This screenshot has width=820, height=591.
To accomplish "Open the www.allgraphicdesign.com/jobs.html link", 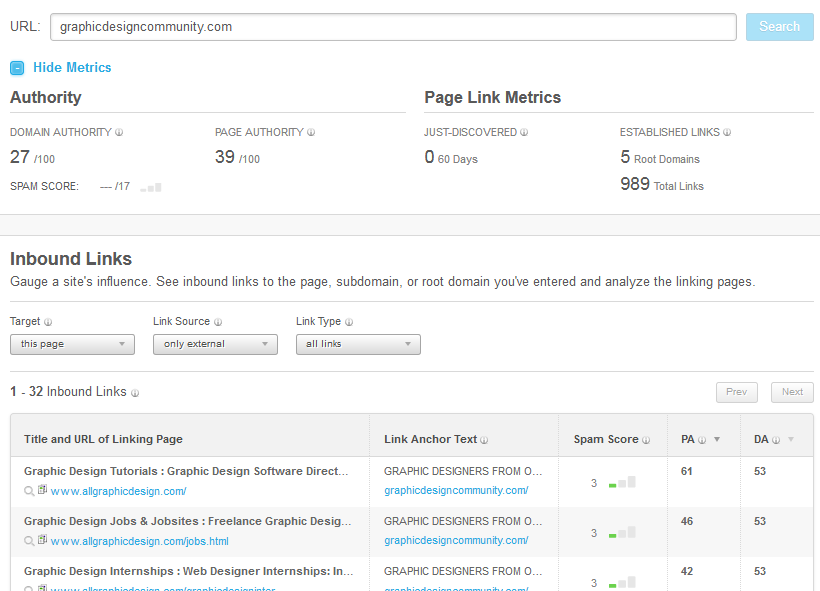I will [140, 541].
